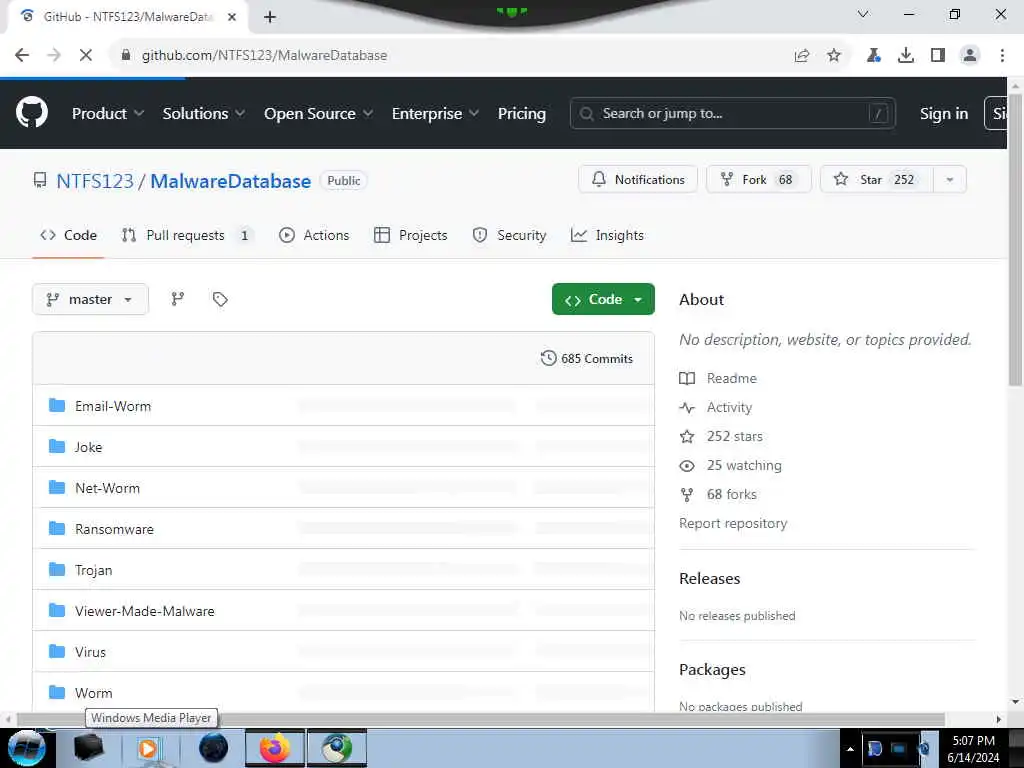Click the browser forward arrow
The width and height of the screenshot is (1024, 768).
coord(54,56)
